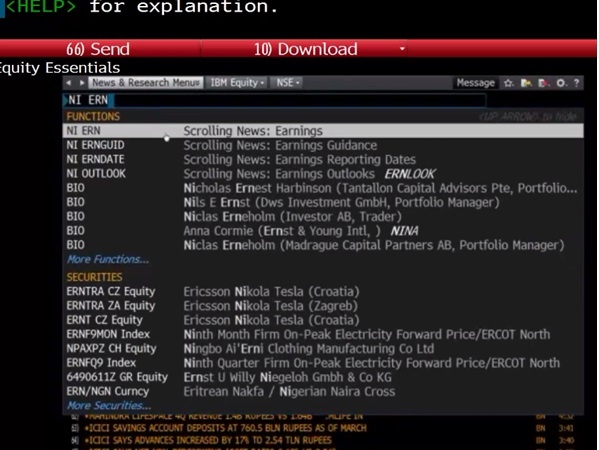Select 6490611Z GR Equity row
599x450 pixels.
click(x=323, y=377)
